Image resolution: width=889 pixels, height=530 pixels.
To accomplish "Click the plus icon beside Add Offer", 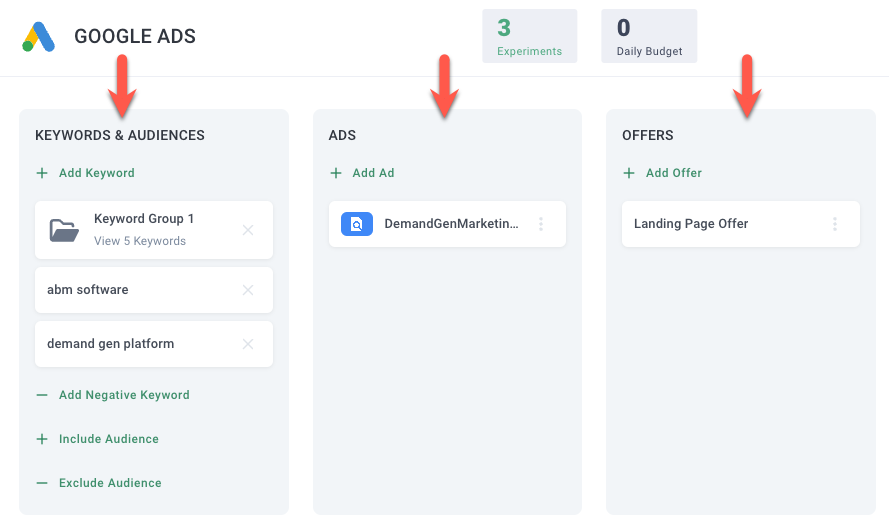I will coord(629,173).
